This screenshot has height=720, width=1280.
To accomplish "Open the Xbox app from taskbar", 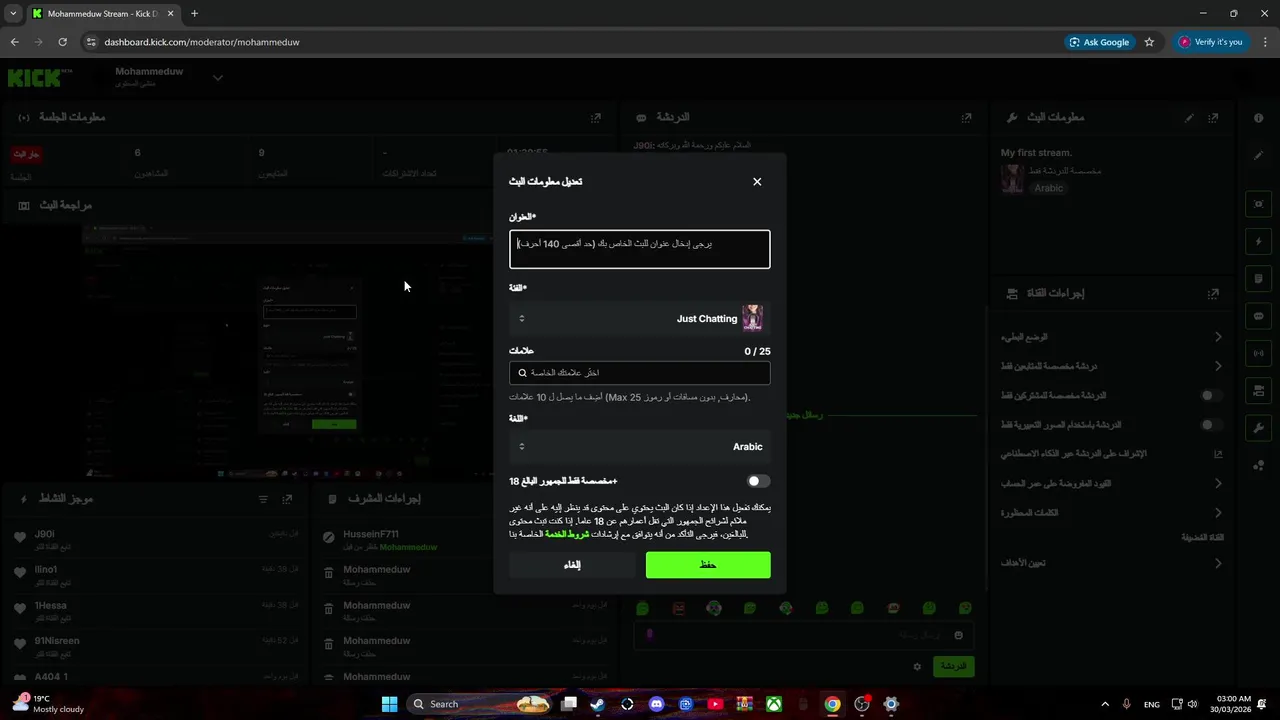I will tap(773, 704).
